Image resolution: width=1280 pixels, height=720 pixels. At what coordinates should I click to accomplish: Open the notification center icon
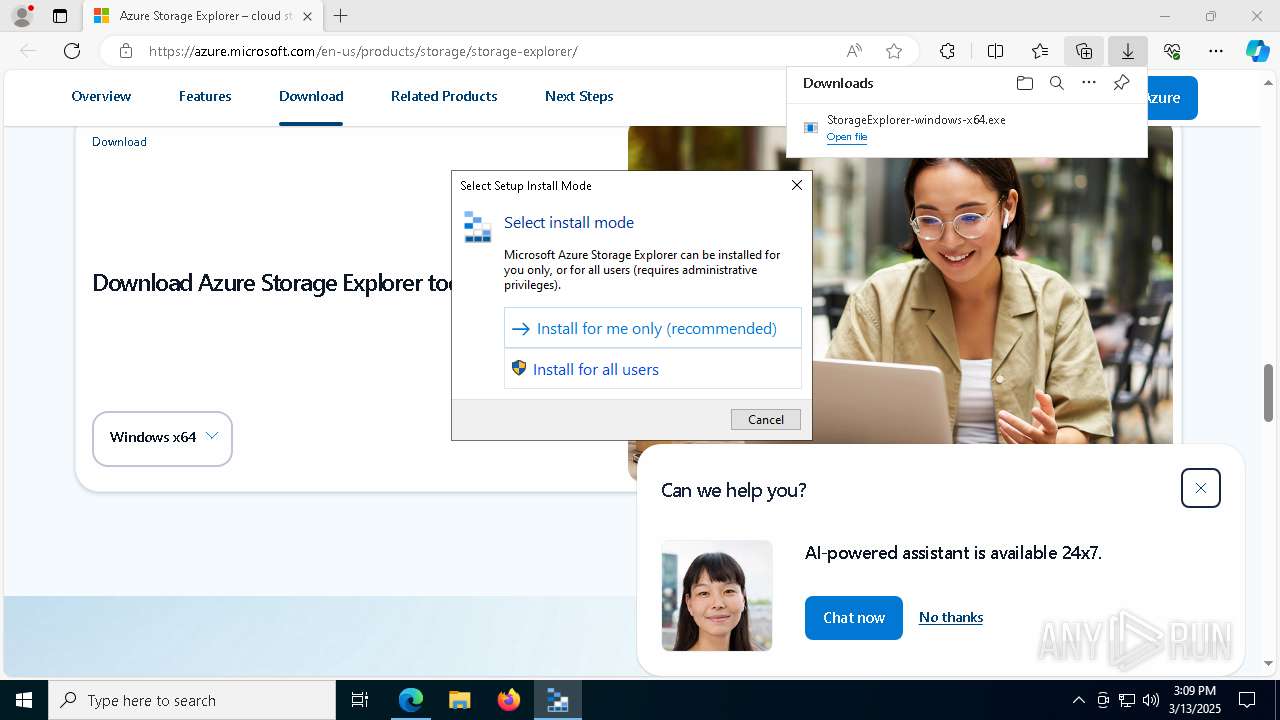coord(1247,700)
